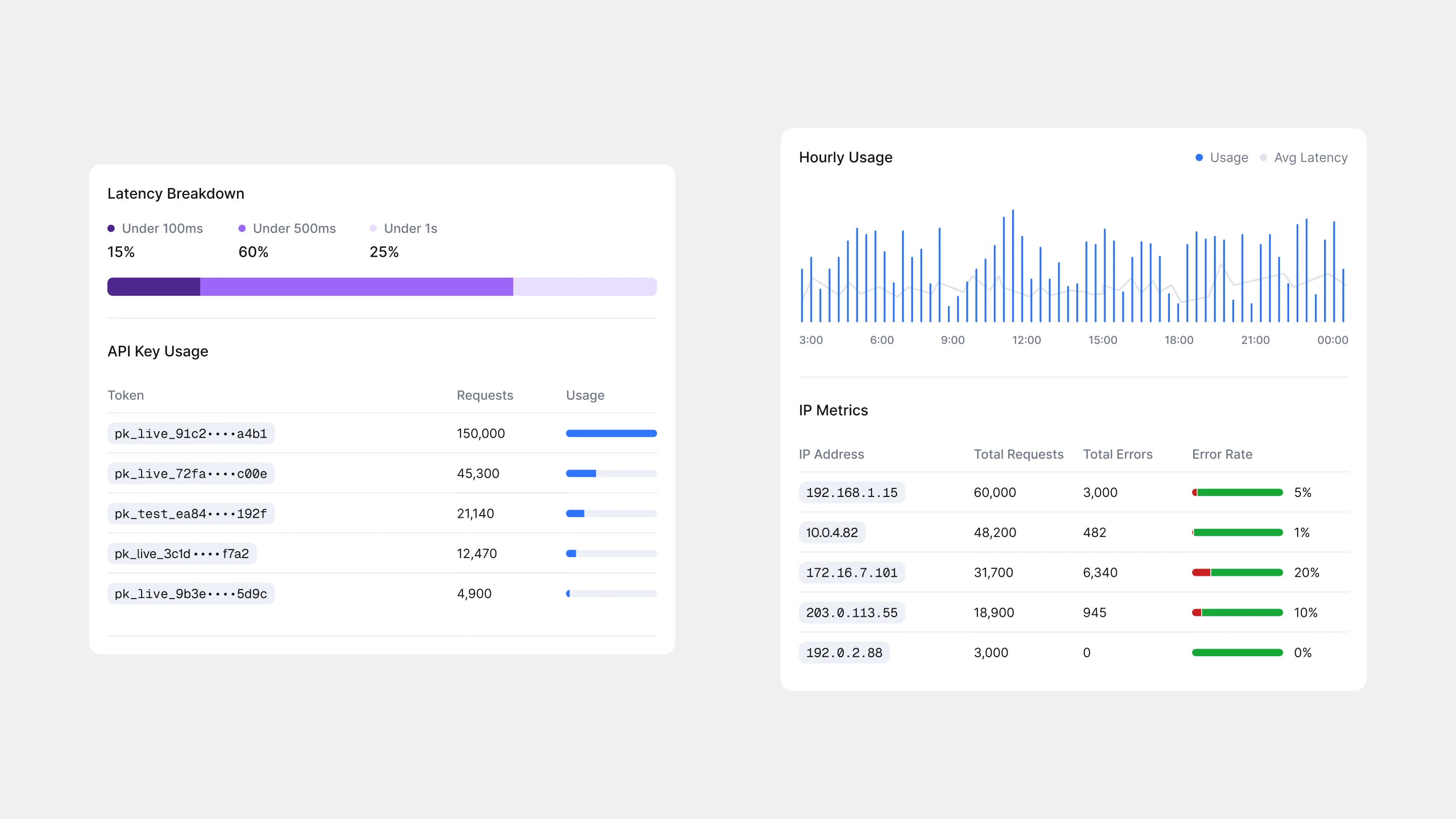Select IP address 172.16.7.101

(852, 573)
